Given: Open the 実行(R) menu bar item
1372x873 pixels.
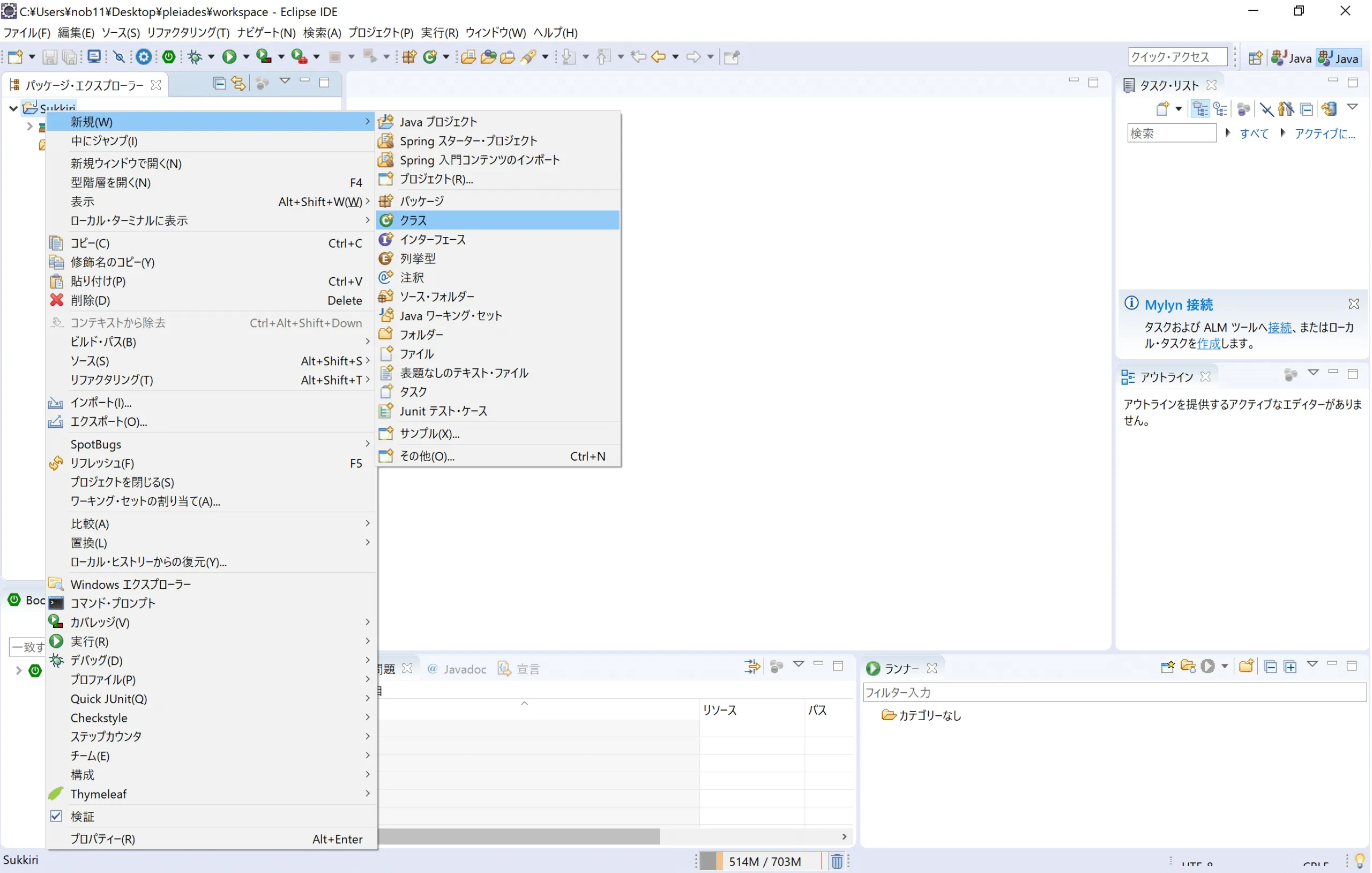Looking at the screenshot, I should (x=439, y=33).
